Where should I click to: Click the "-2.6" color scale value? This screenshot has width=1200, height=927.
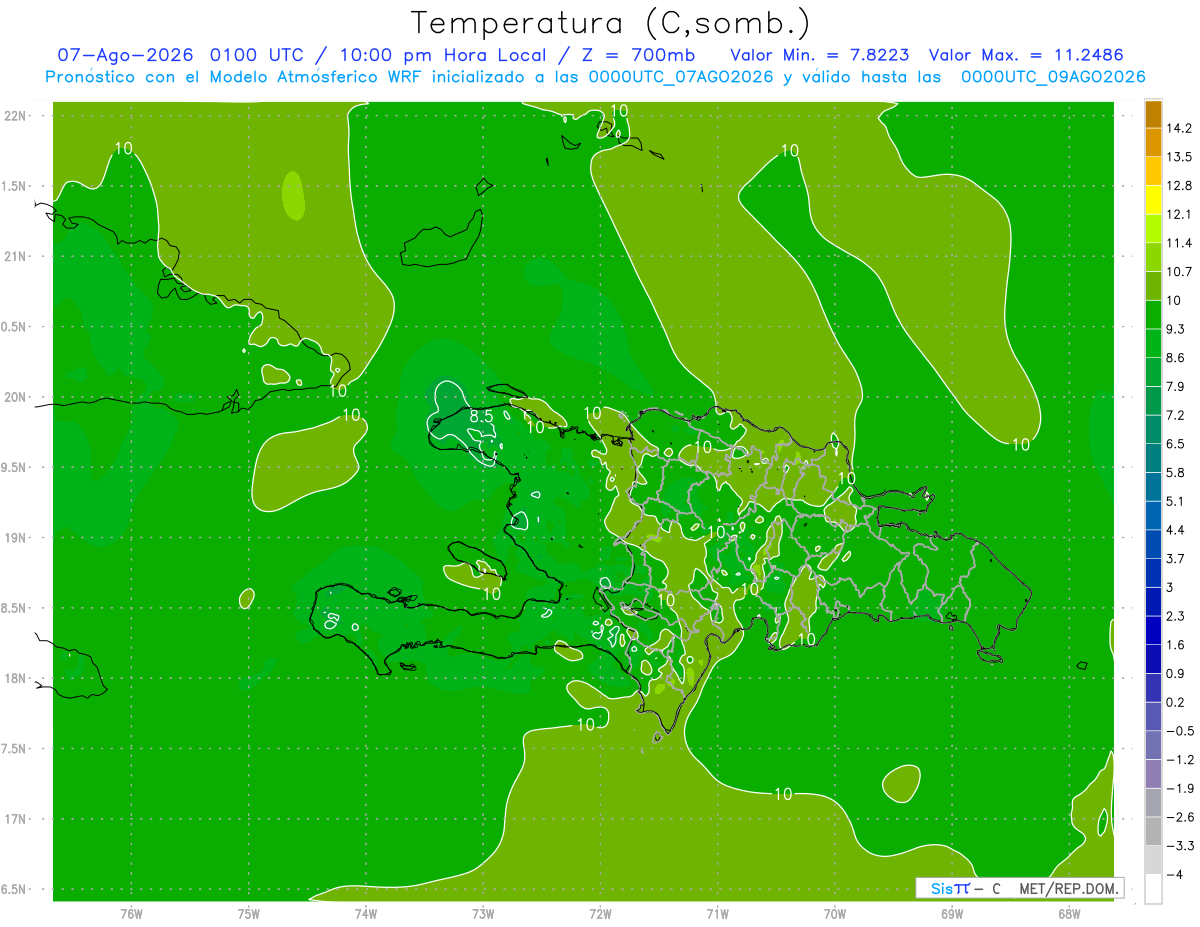tap(1180, 817)
